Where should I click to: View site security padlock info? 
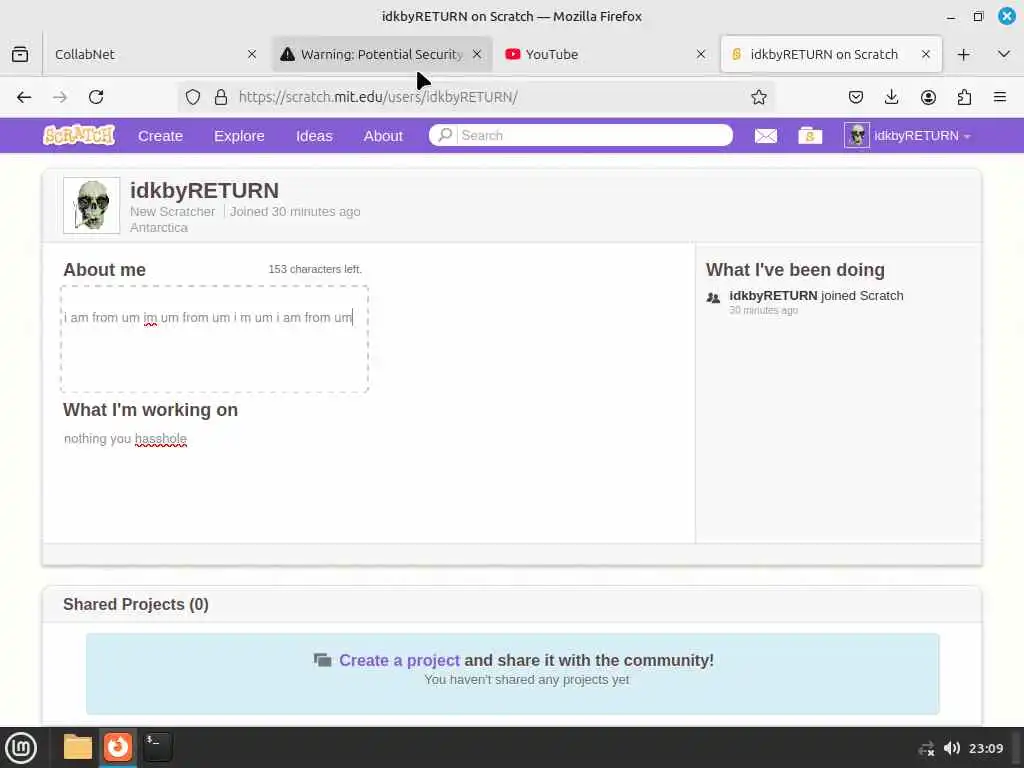point(221,97)
